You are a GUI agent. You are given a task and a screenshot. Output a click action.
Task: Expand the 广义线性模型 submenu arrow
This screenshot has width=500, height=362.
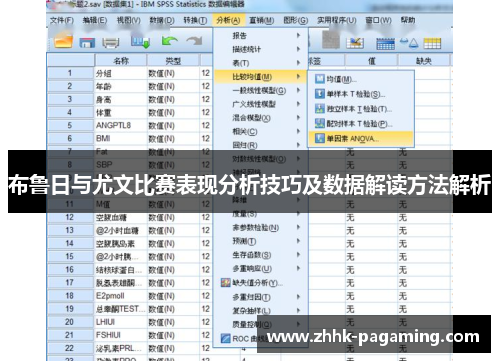coord(298,104)
